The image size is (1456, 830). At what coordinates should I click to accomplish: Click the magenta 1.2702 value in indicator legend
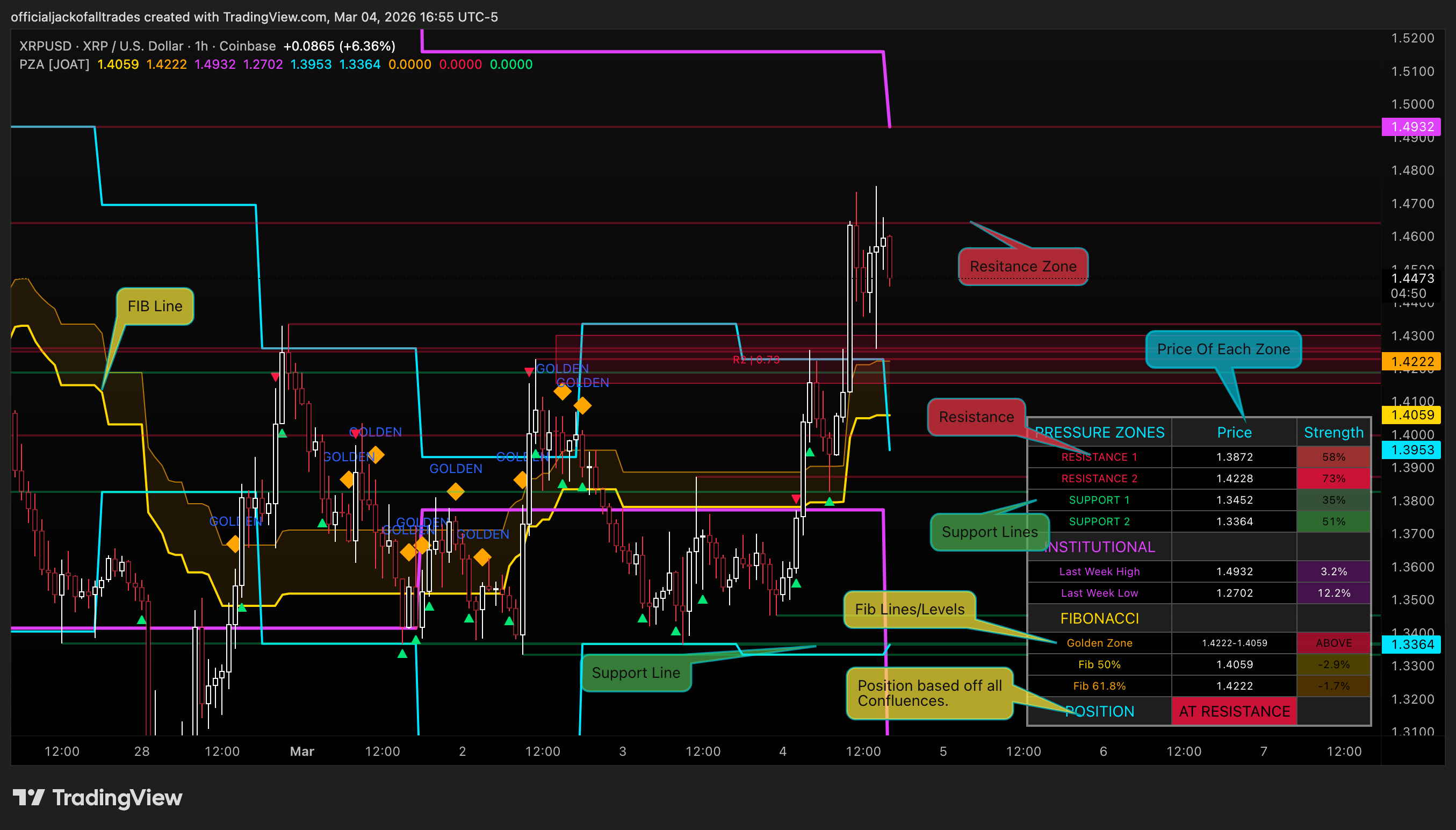(263, 65)
